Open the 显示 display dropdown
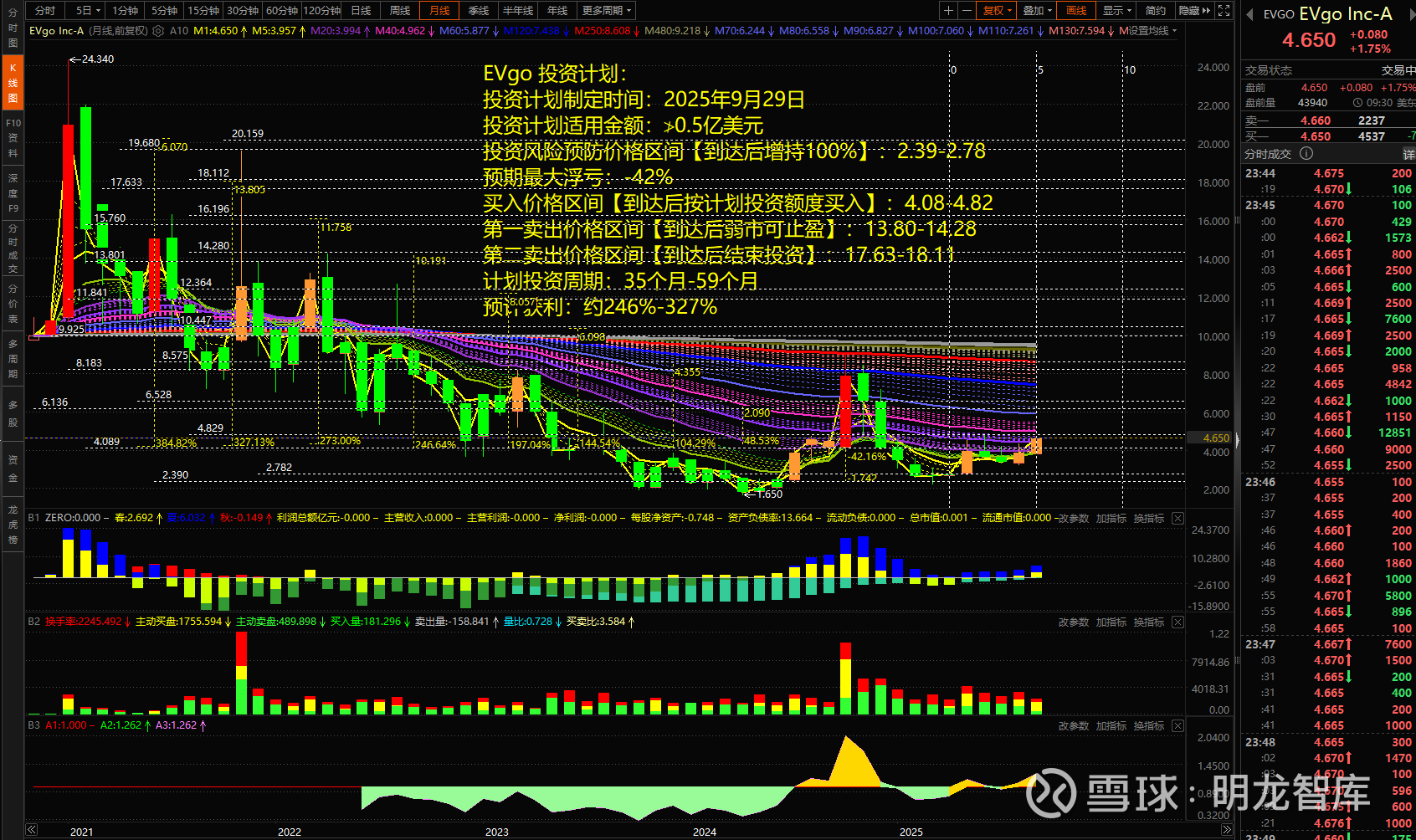Screen dimensions: 1416x840 tap(1116, 11)
